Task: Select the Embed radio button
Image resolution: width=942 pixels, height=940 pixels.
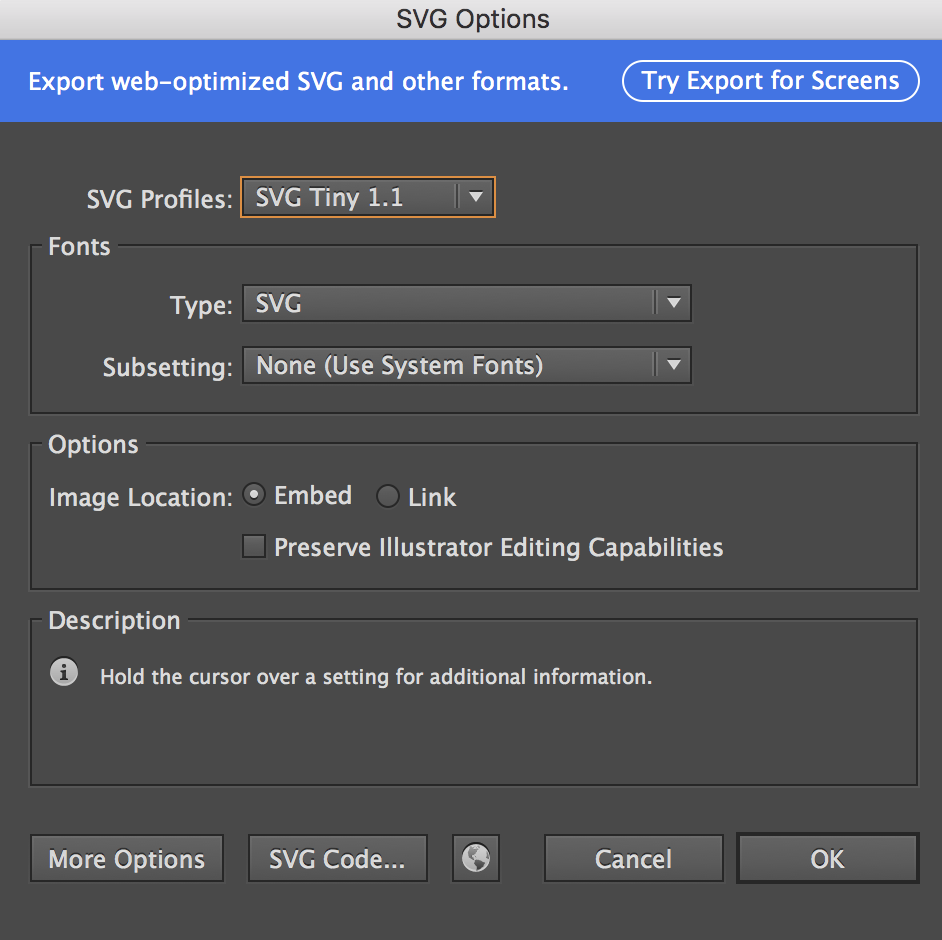Action: tap(254, 495)
